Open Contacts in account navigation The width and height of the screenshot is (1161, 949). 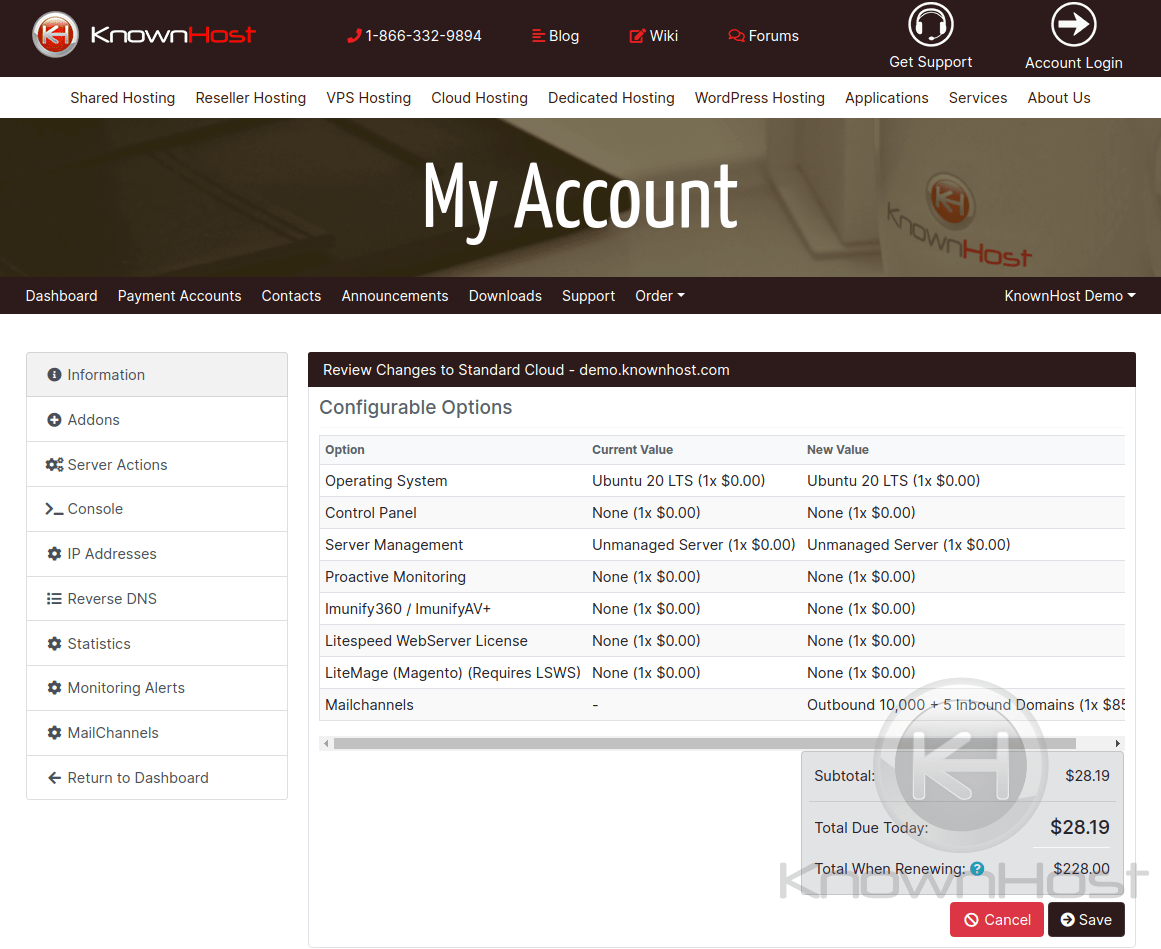point(291,296)
